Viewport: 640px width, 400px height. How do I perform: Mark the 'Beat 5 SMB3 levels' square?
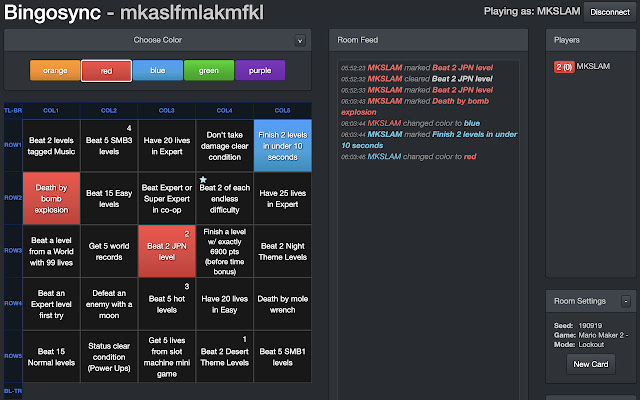(109, 143)
